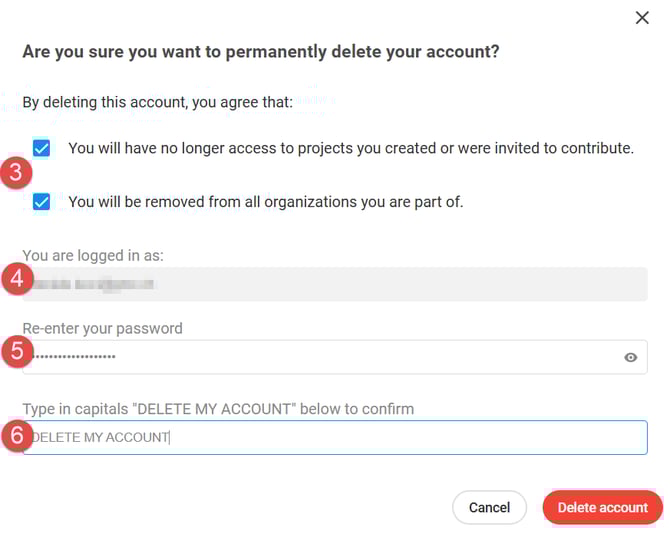
Task: Click the red step 4 marker
Action: 14,279
